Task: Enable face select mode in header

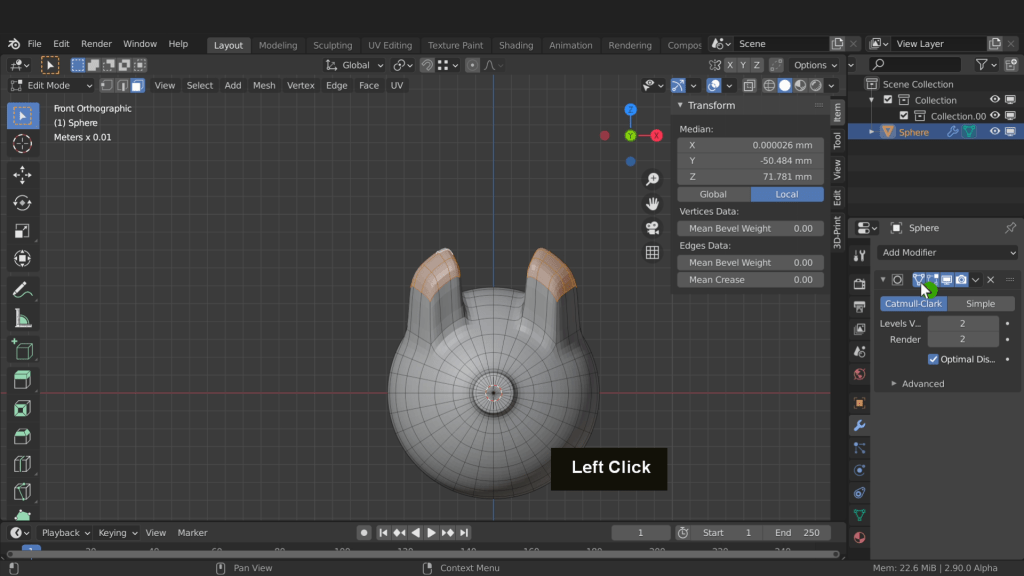Action: pyautogui.click(x=137, y=86)
